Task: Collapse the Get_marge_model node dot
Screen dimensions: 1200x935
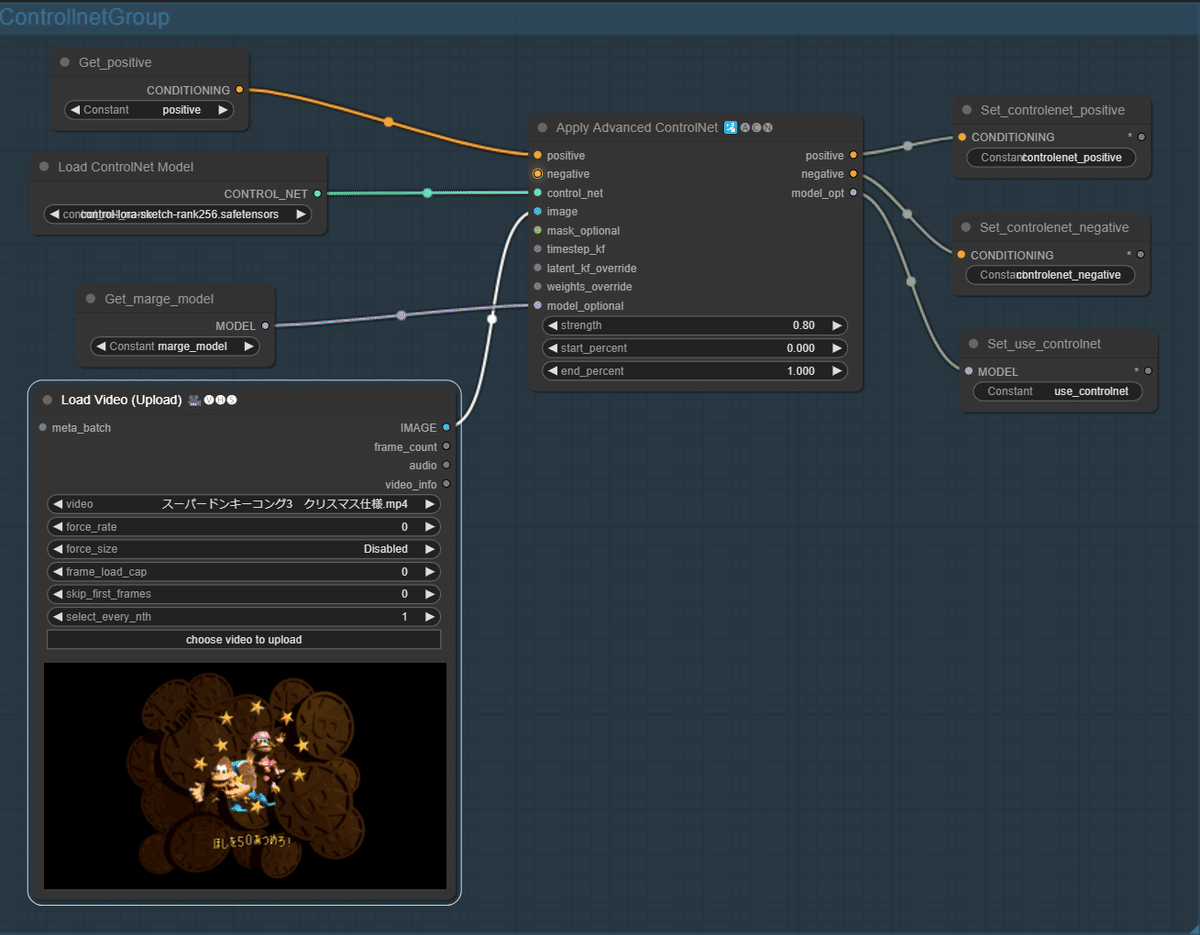Action: click(91, 299)
